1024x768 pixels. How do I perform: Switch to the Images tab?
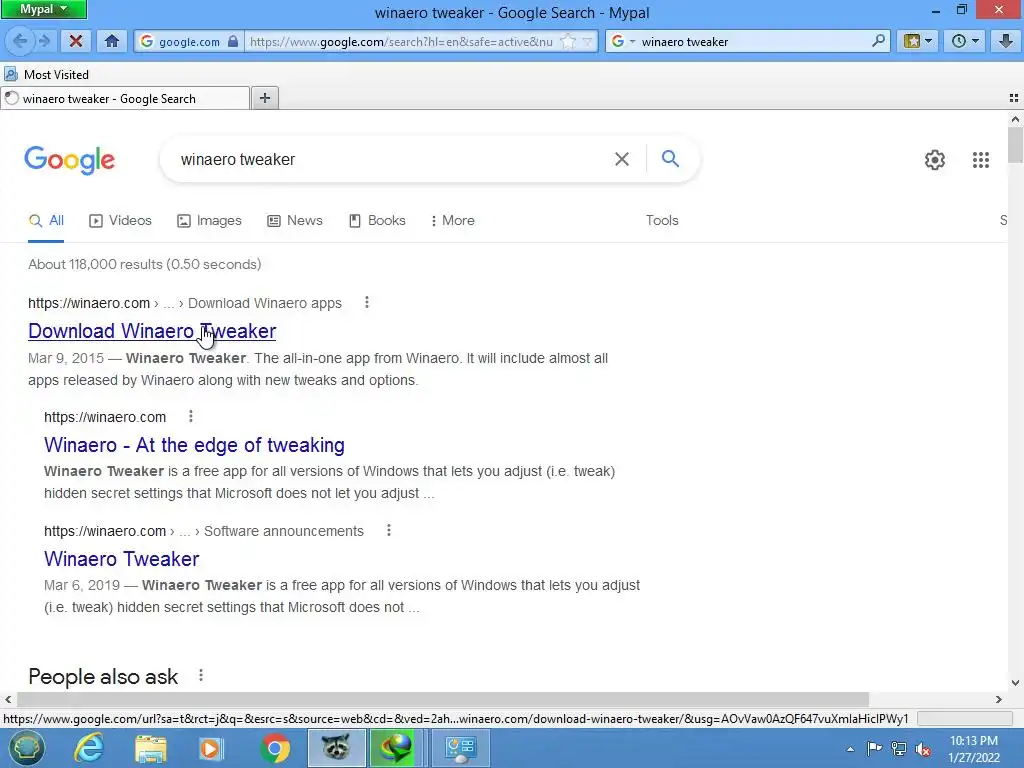pyautogui.click(x=210, y=221)
